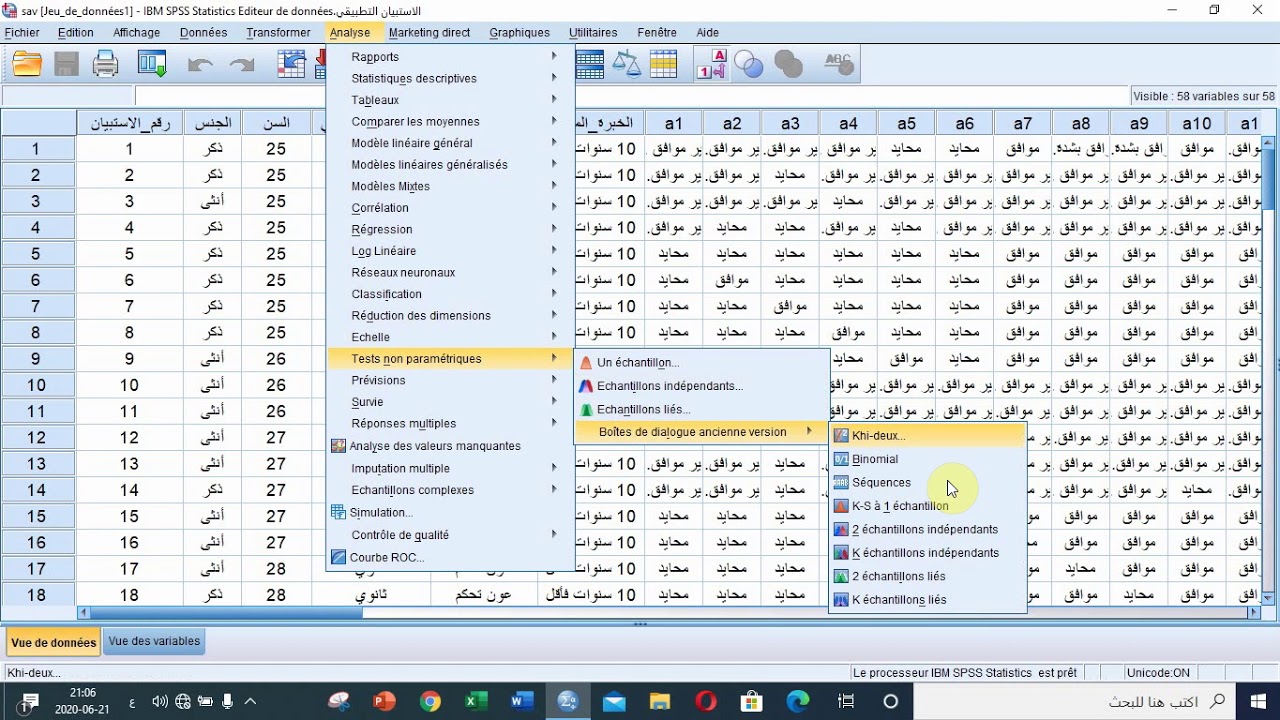The height and width of the screenshot is (720, 1280).
Task: Open the Utilitaires menu
Action: pos(593,33)
